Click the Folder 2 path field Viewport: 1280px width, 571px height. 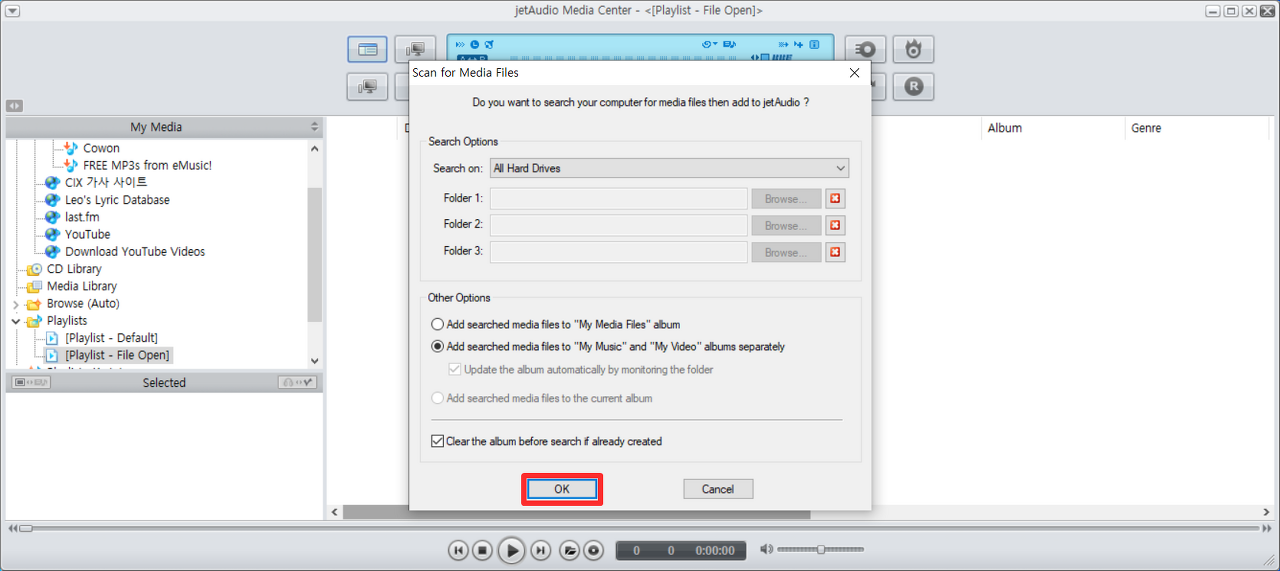[618, 225]
